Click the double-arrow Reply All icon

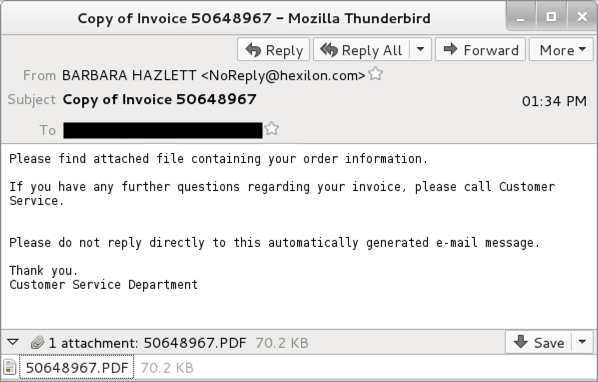(x=329, y=50)
